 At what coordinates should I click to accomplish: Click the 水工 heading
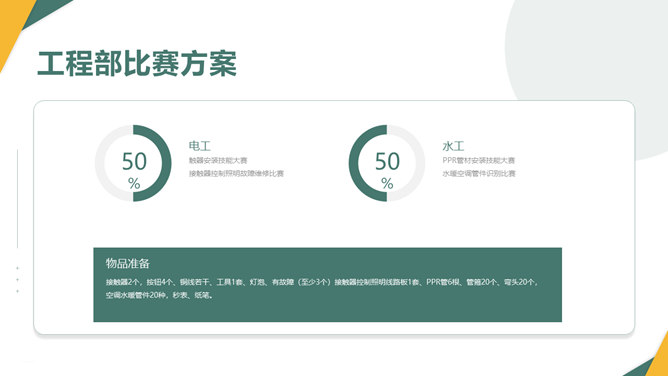pyautogui.click(x=453, y=146)
